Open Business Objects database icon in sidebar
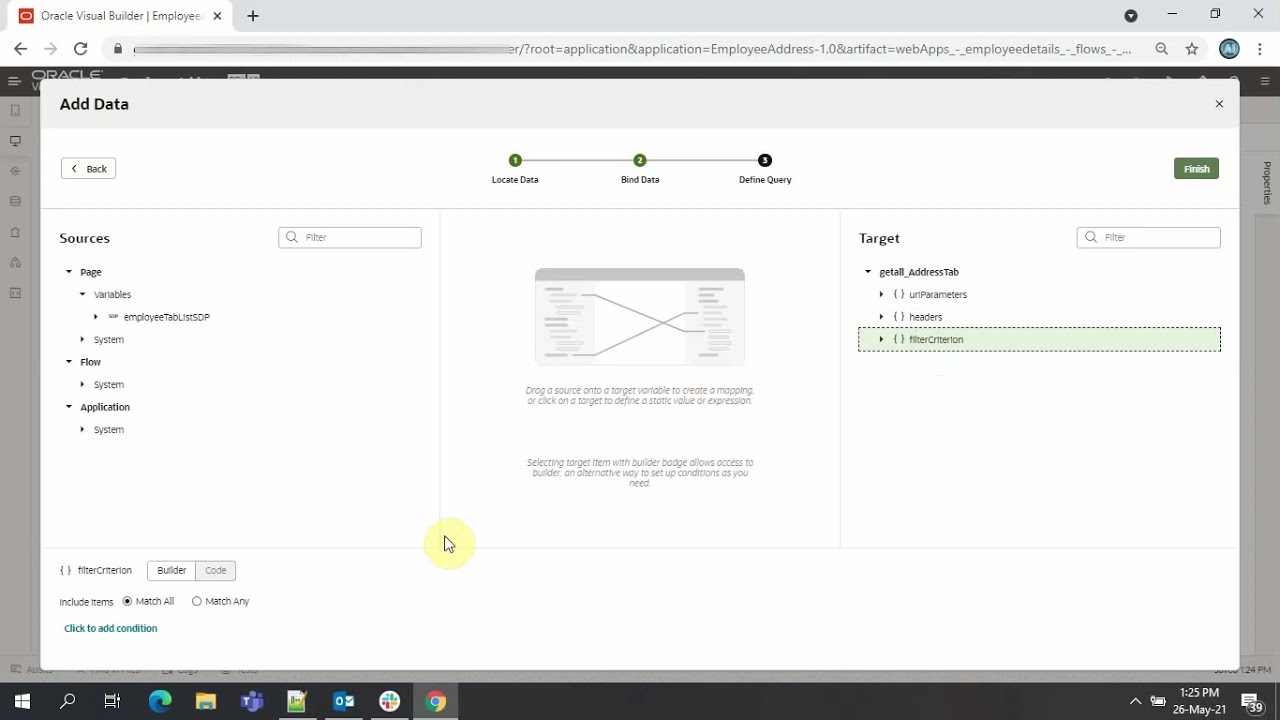The image size is (1280, 720). click(x=15, y=201)
